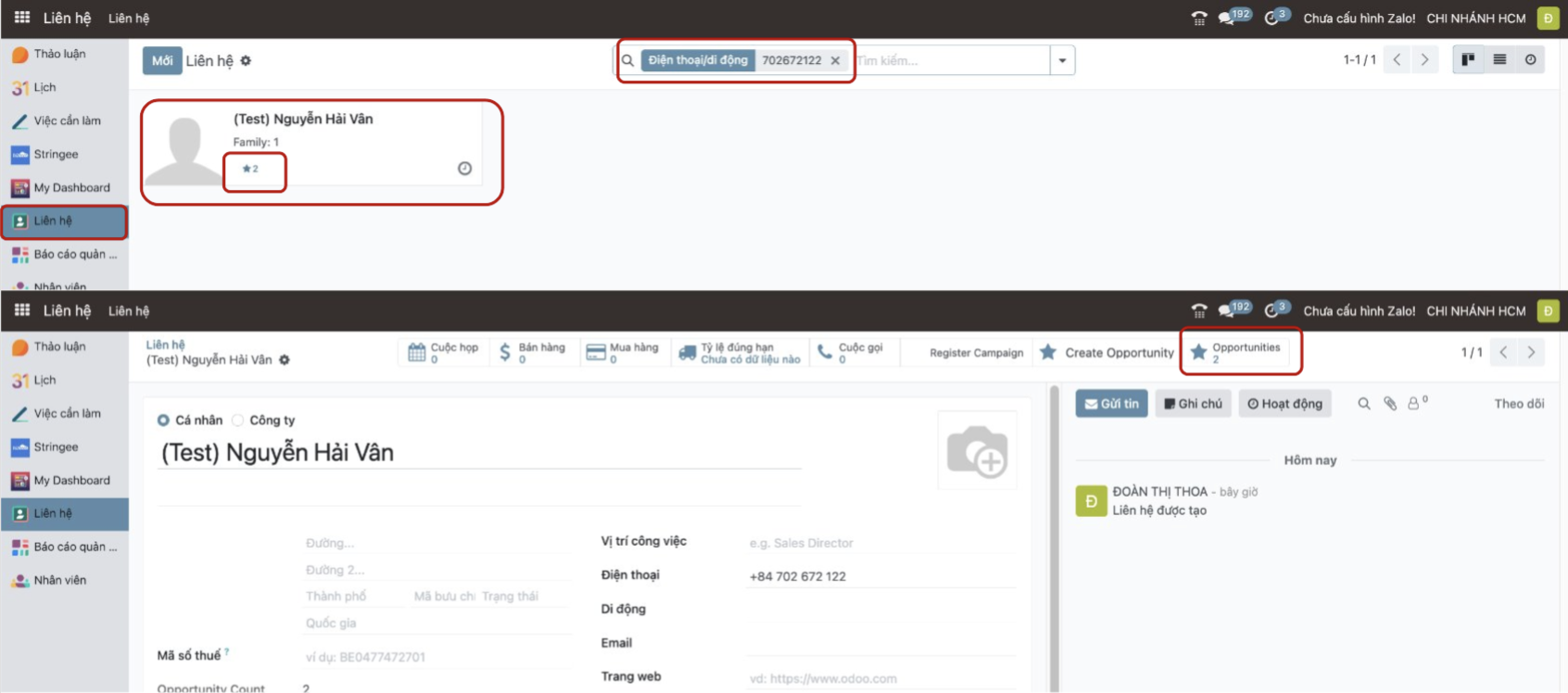Select the Cá nhân radio option
Viewport: 1568px width, 693px height.
(163, 420)
